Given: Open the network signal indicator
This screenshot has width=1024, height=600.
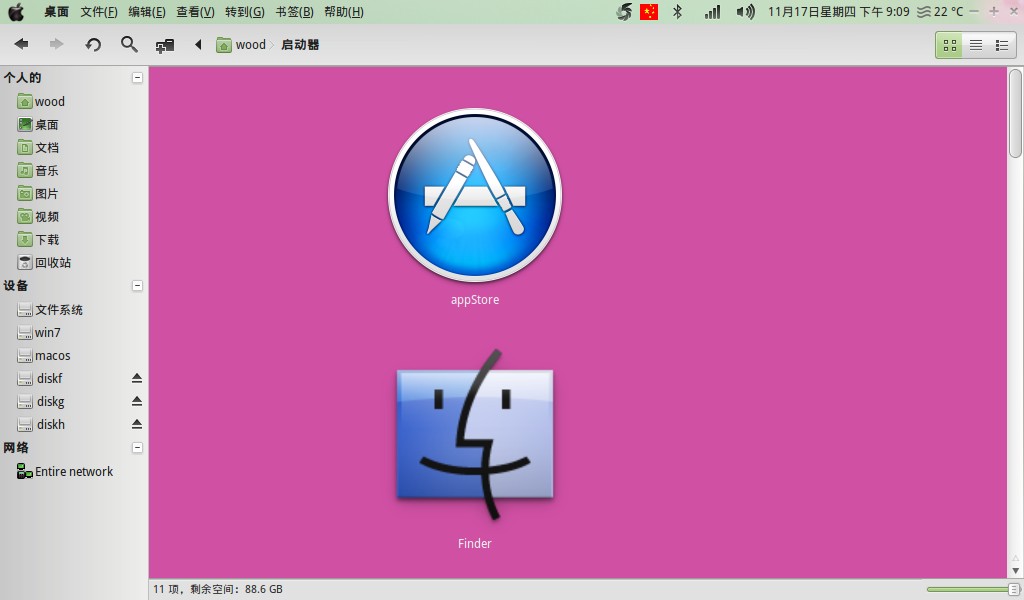Looking at the screenshot, I should coord(712,12).
